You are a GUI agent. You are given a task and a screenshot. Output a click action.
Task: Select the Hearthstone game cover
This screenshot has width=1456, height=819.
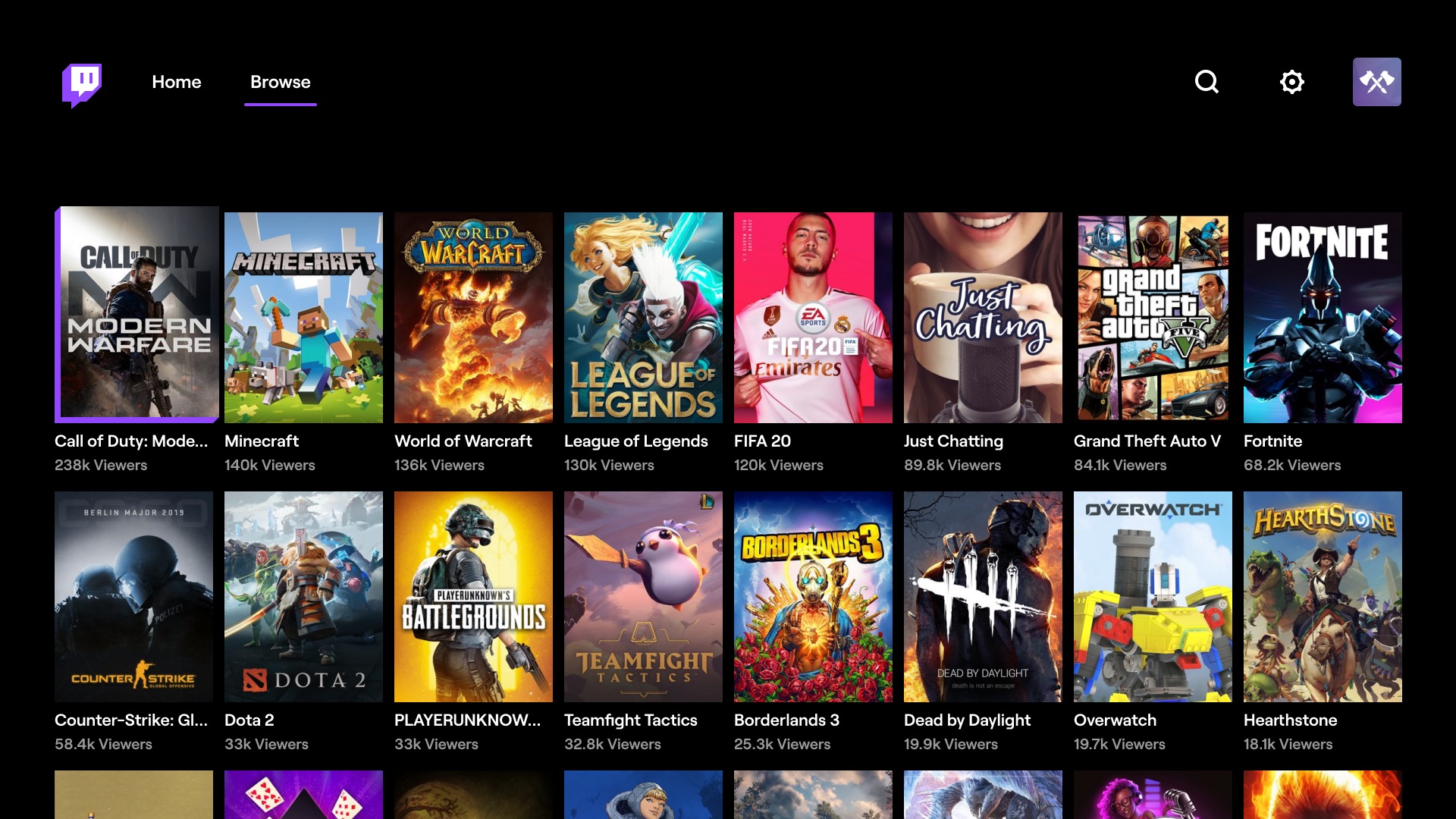(x=1323, y=597)
